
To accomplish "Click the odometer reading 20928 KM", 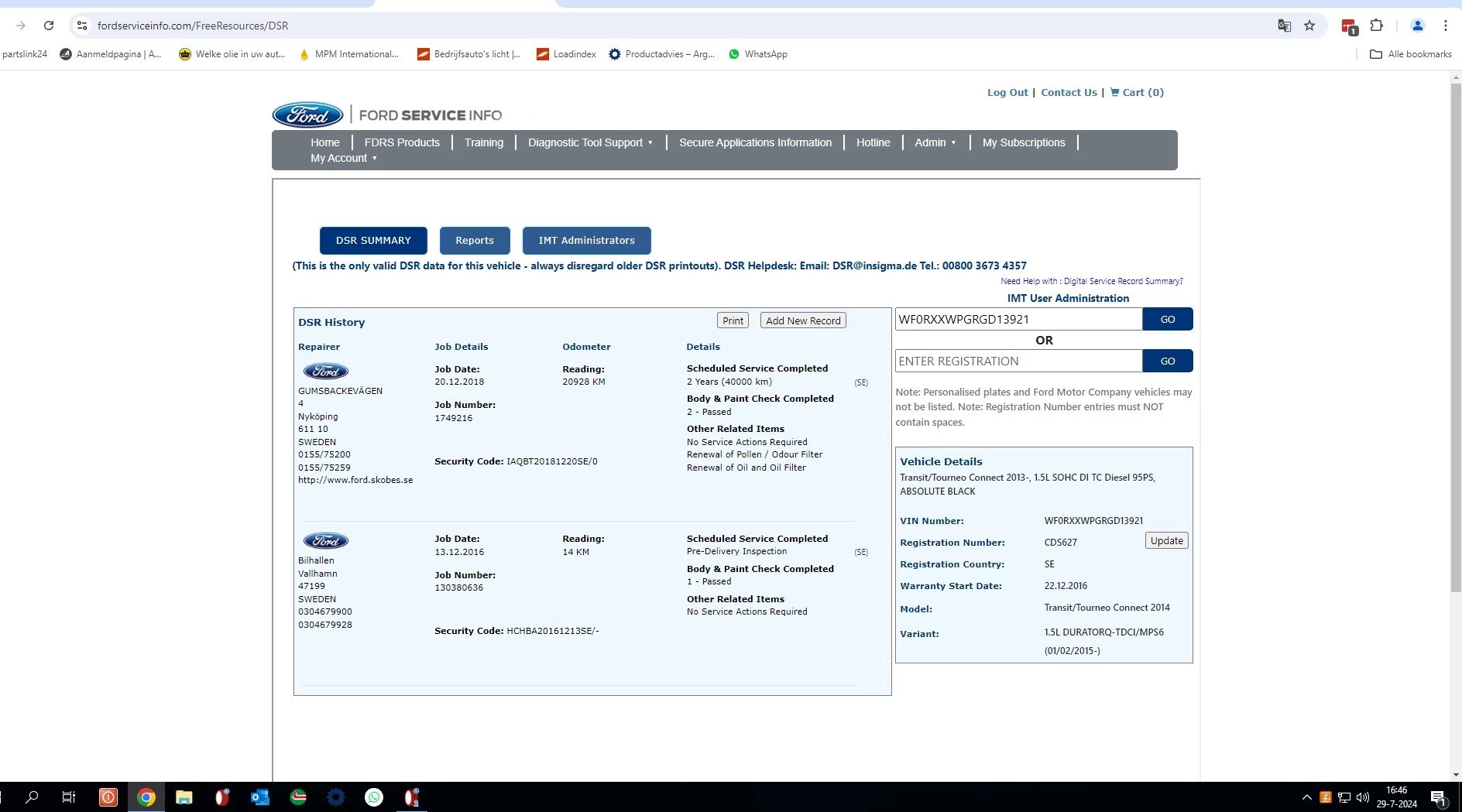I will click(x=584, y=382).
